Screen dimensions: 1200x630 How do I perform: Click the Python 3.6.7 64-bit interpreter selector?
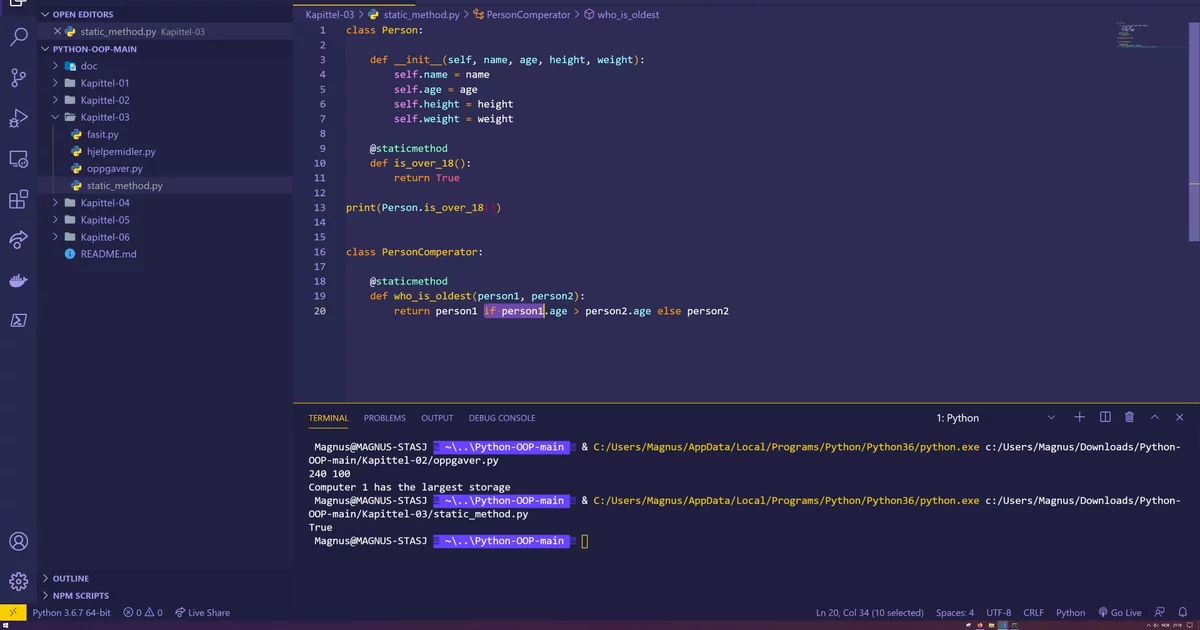[x=71, y=612]
